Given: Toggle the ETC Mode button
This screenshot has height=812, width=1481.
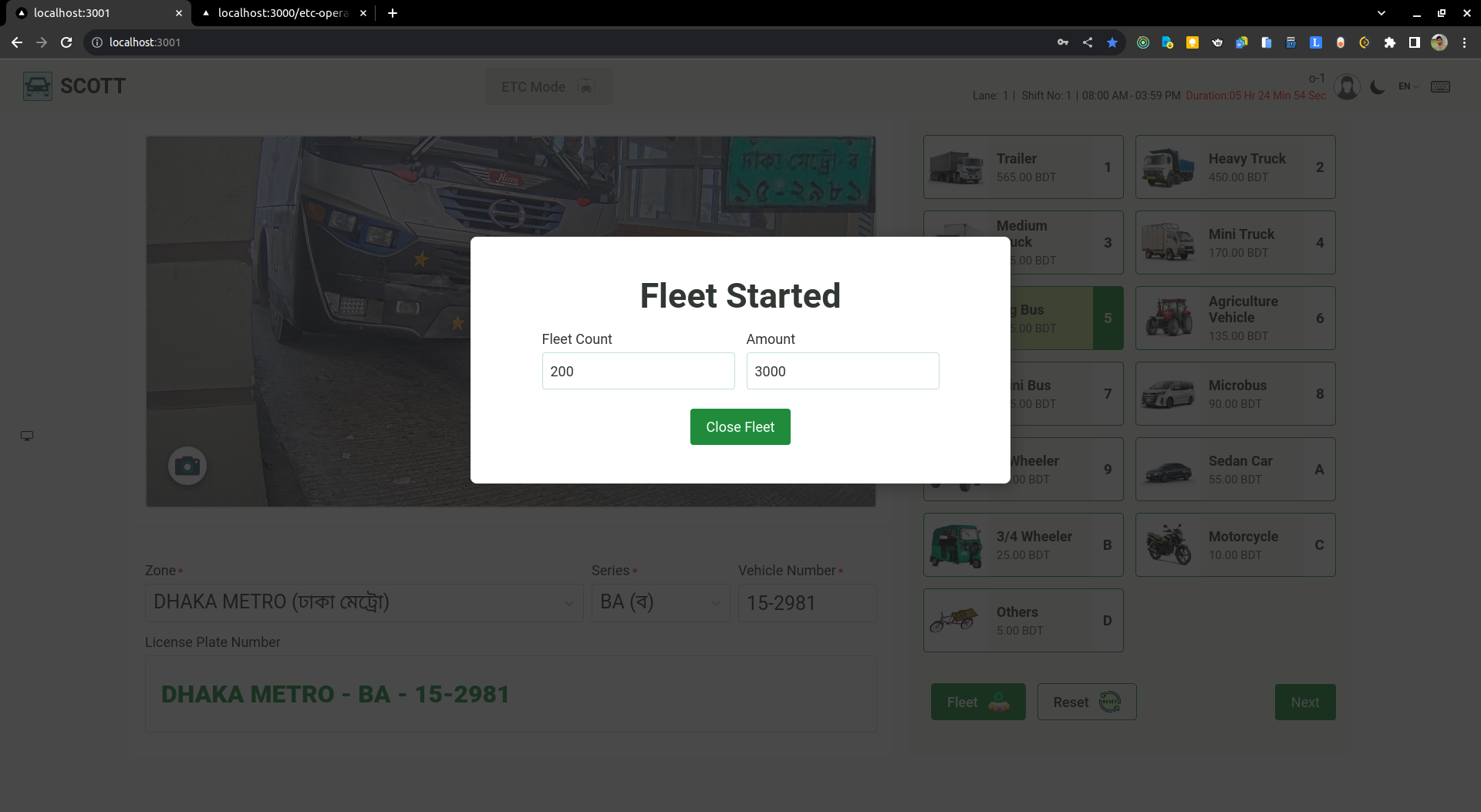Looking at the screenshot, I should (548, 86).
